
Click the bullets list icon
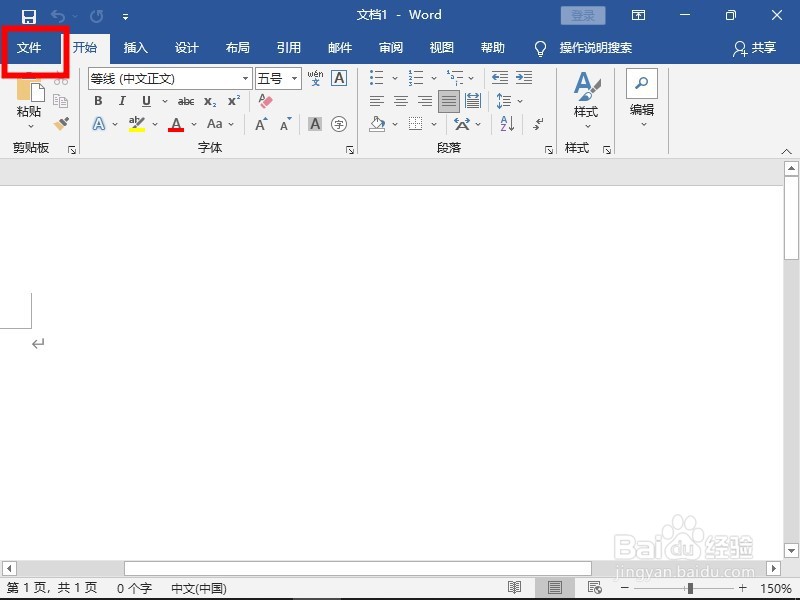click(377, 78)
